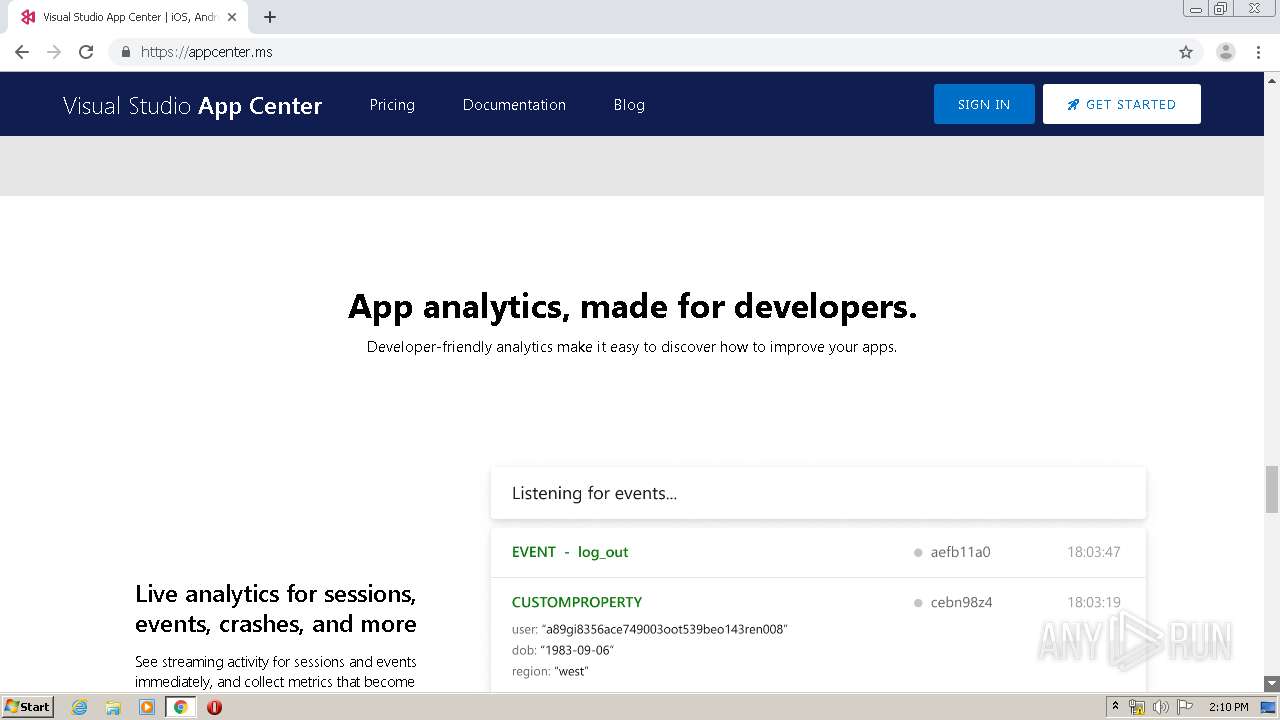This screenshot has height=720, width=1280.
Task: Click the Listening for events header
Action: click(x=818, y=493)
